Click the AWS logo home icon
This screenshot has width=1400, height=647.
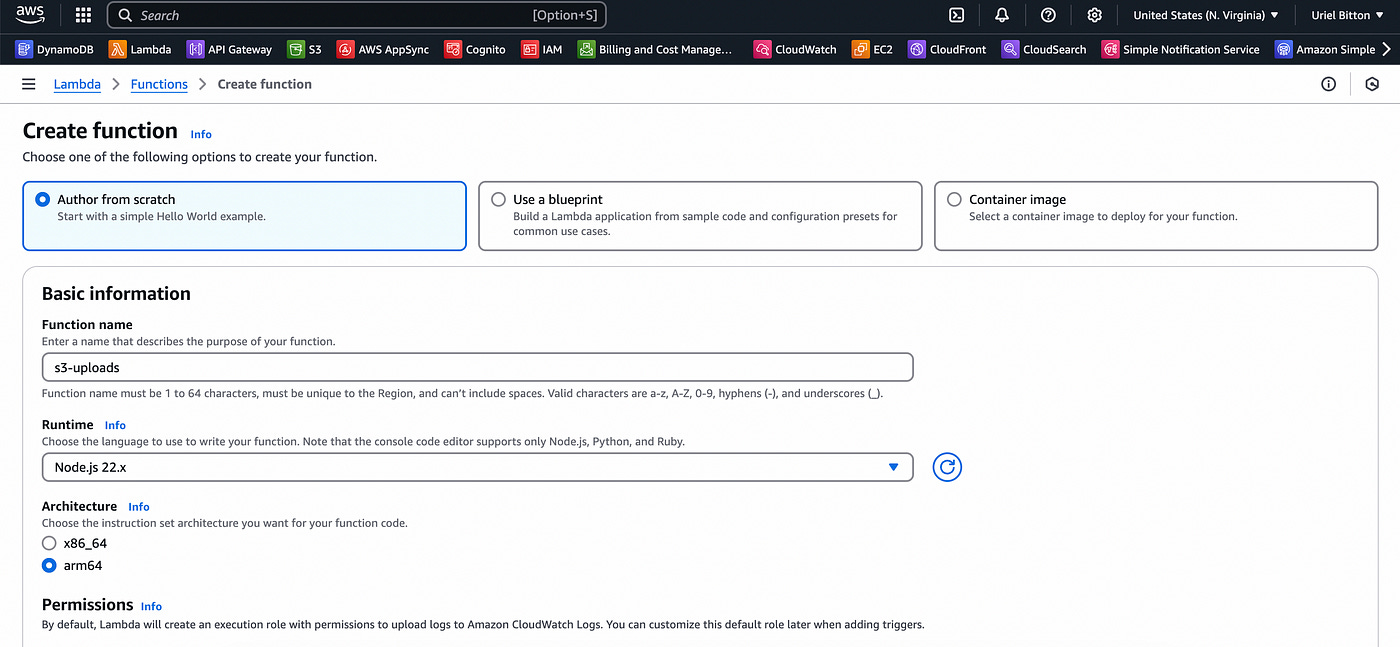pyautogui.click(x=29, y=15)
